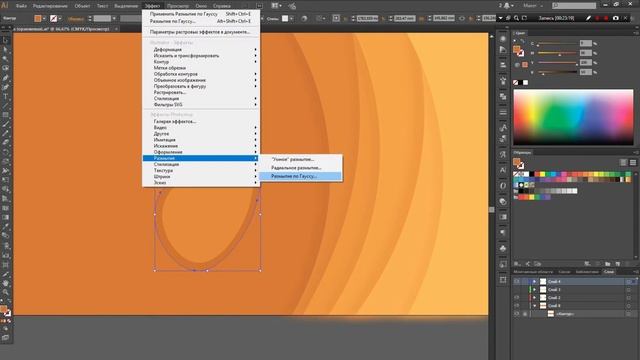Image resolution: width=640 pixels, height=360 pixels.
Task: Select the Type tool
Action: pos(5,97)
